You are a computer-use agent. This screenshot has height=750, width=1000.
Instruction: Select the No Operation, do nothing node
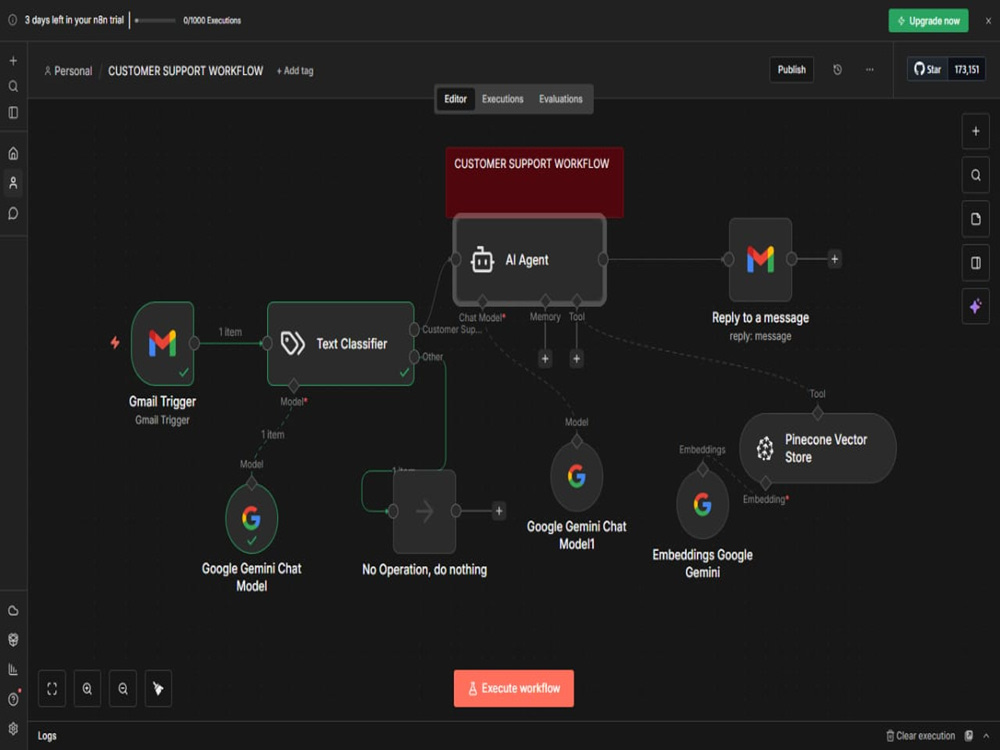coord(424,511)
